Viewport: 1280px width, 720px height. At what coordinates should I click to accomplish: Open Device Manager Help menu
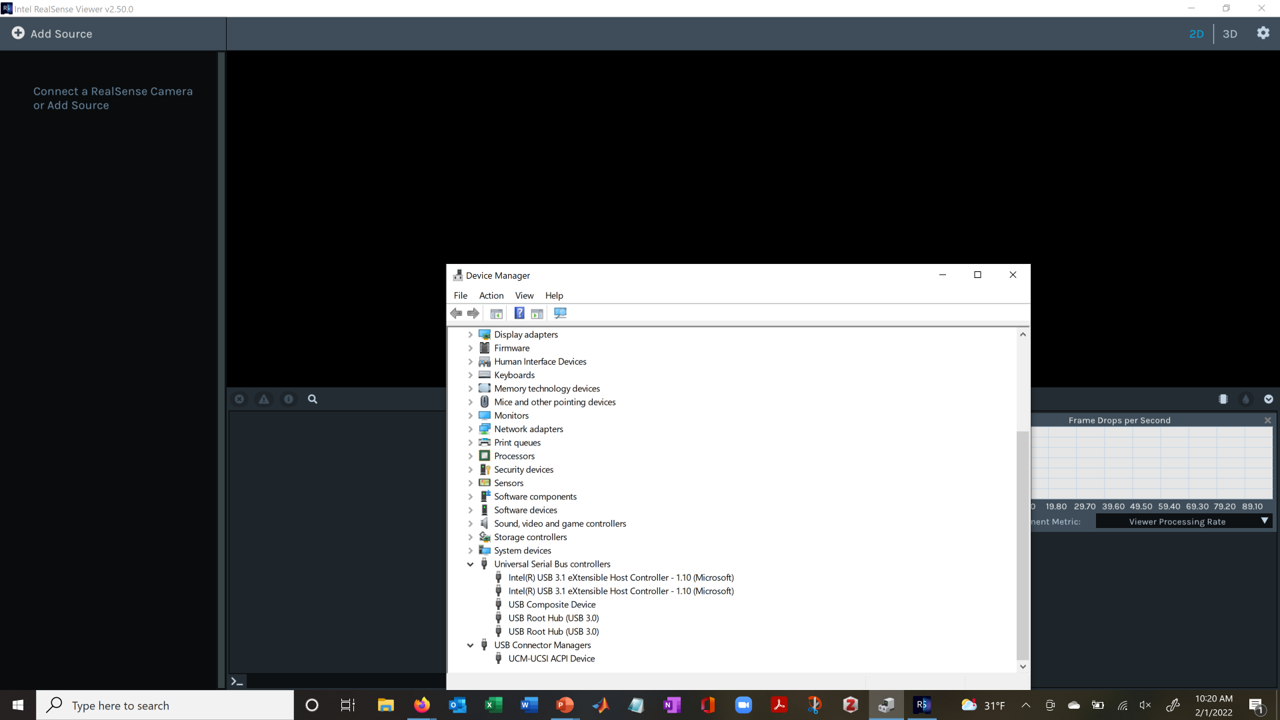click(554, 296)
